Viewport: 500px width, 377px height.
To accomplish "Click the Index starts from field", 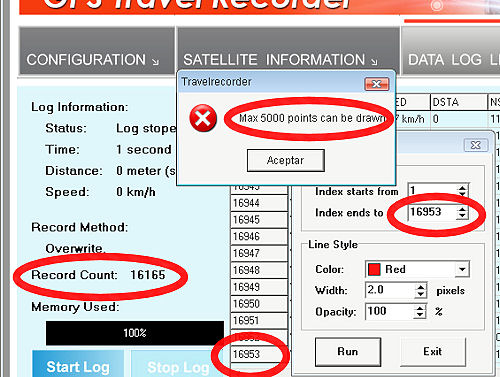I will [x=432, y=191].
